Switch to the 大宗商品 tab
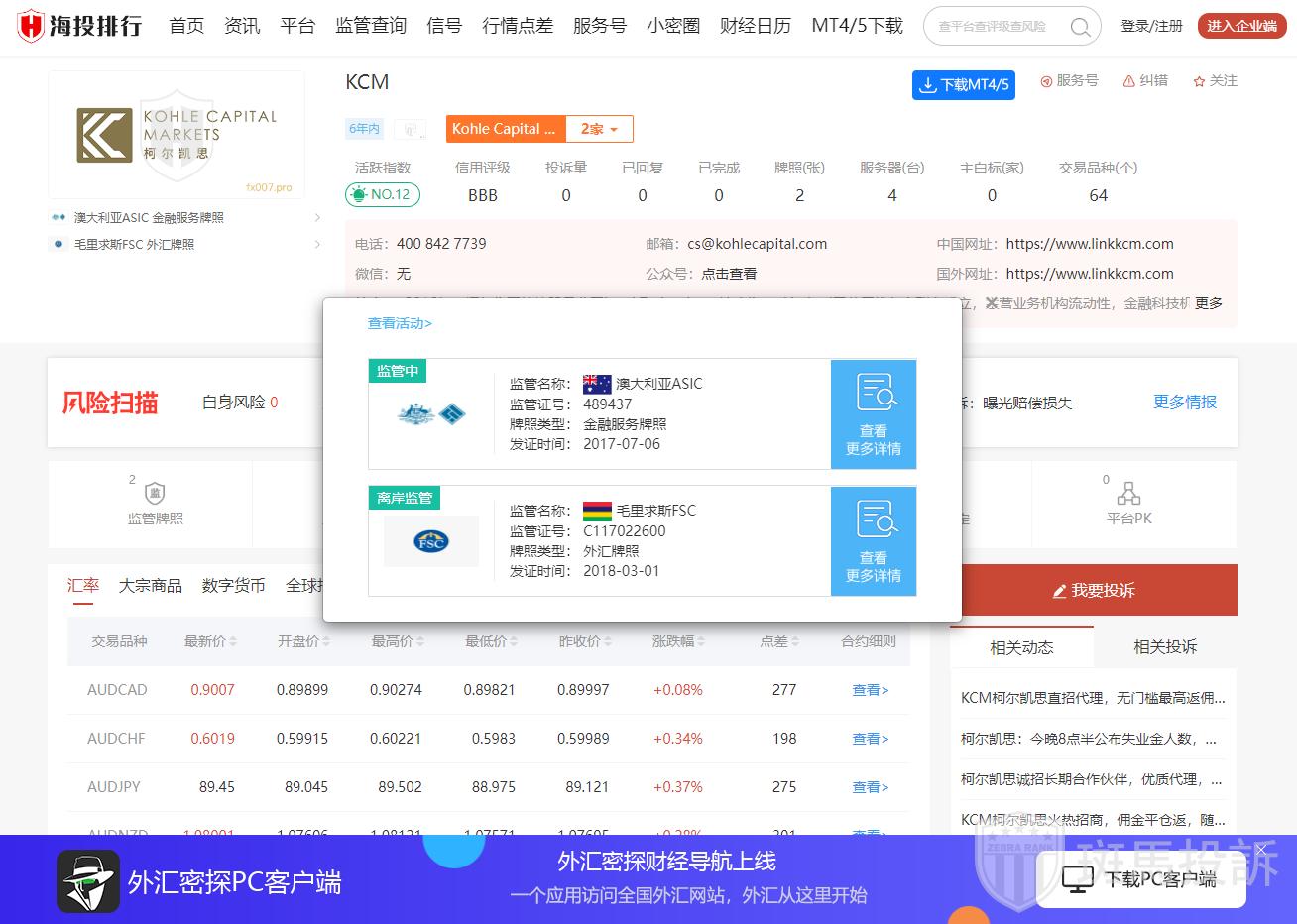Screen dimensions: 1297x924 click(151, 586)
